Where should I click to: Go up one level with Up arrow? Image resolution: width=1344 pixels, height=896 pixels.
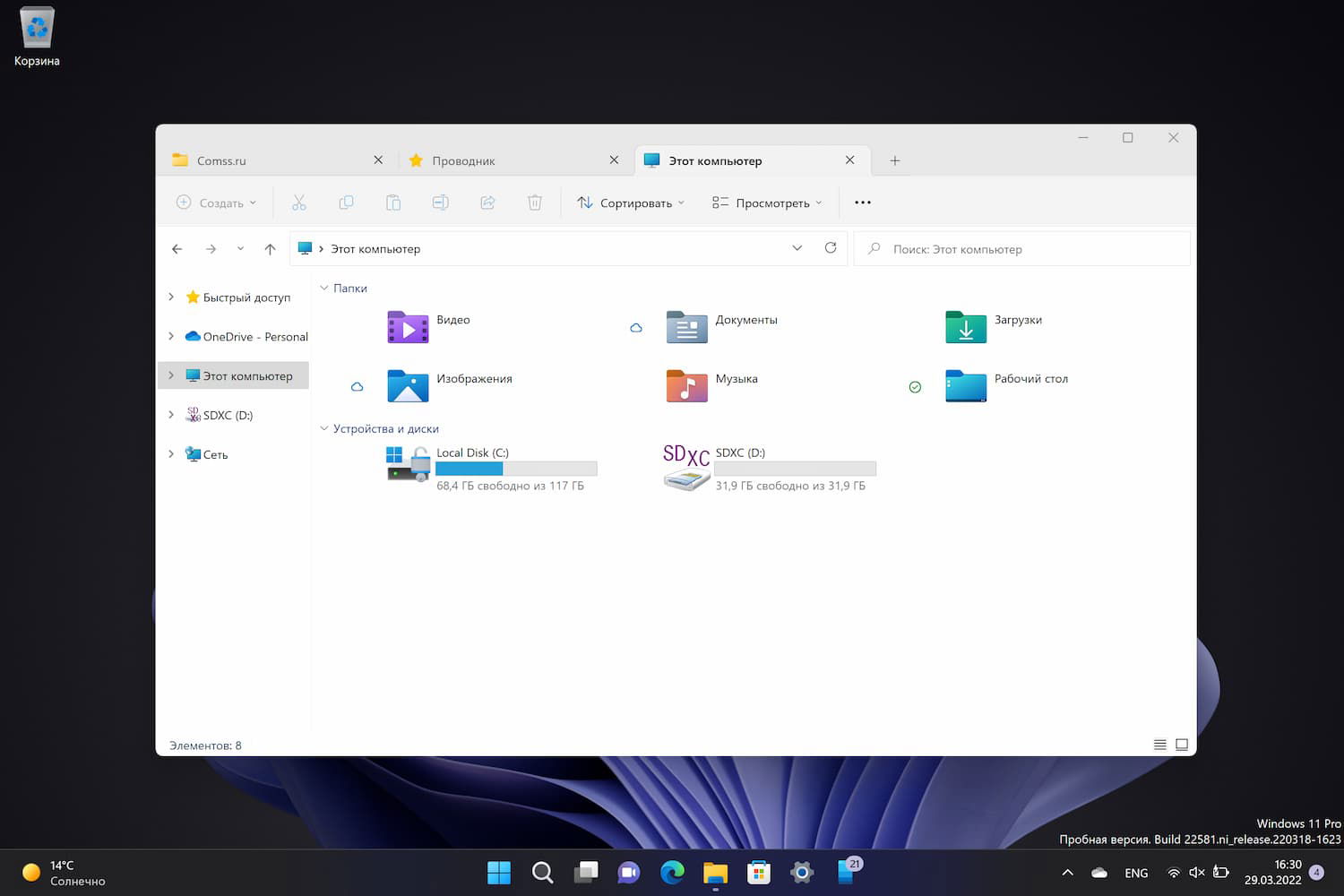[x=270, y=249]
